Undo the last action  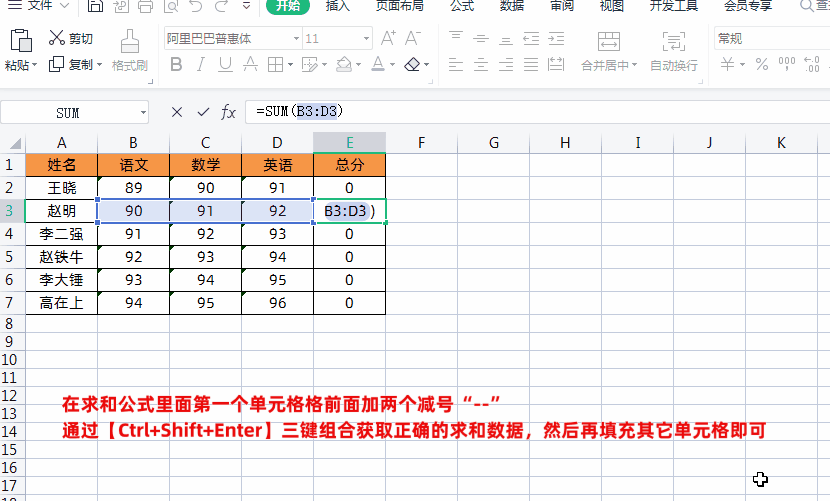[x=196, y=5]
